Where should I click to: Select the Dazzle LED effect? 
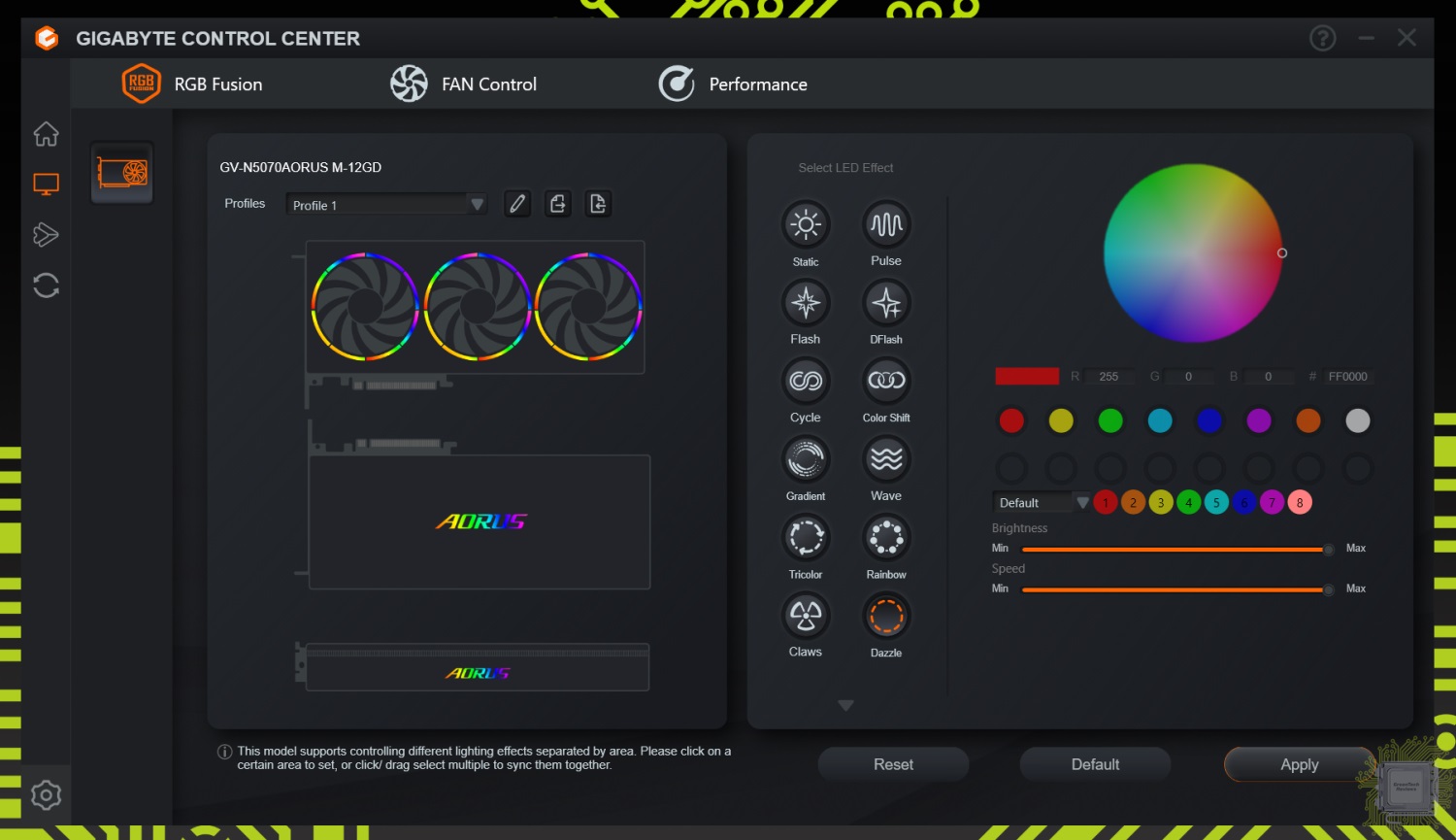pos(886,616)
